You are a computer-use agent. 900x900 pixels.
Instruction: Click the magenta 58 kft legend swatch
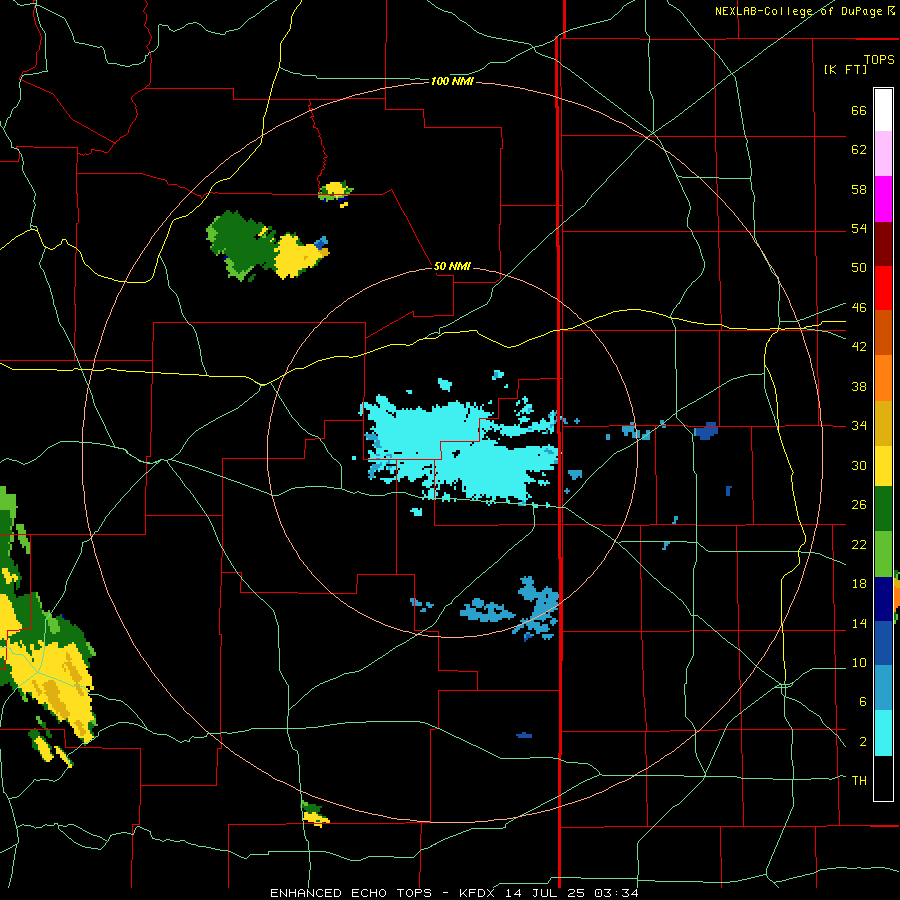pos(883,199)
